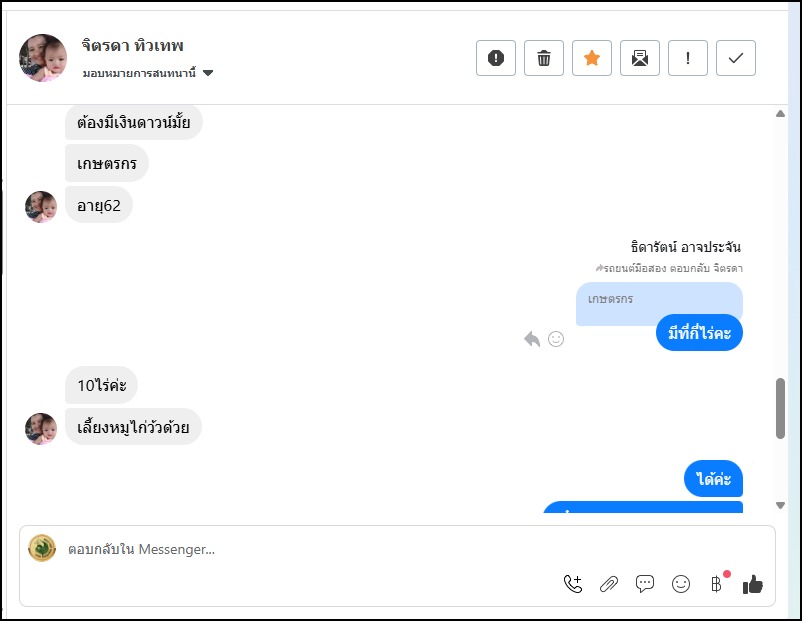Add emoji reaction to the มีที่กี่ไร่คะ message
802x621 pixels.
coord(556,339)
